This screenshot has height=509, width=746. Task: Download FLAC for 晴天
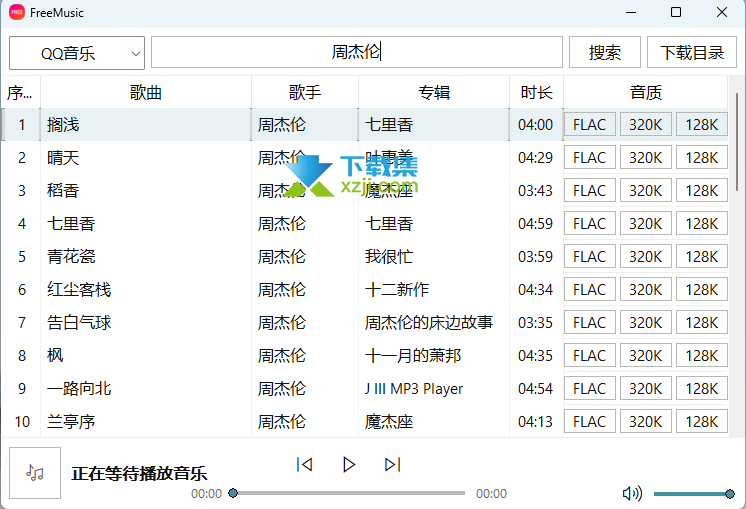point(590,157)
